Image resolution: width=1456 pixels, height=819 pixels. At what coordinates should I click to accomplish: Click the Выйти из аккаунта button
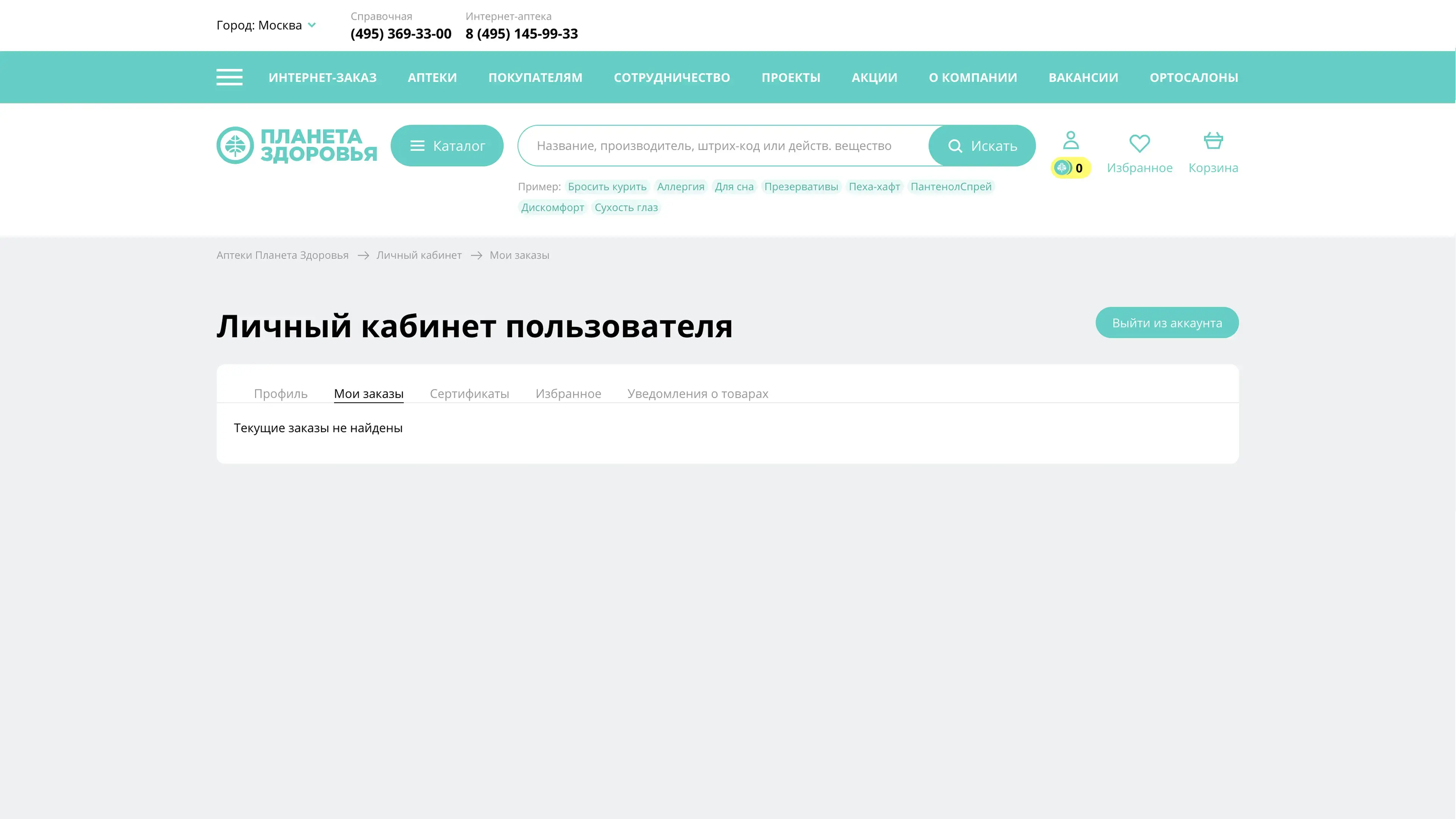[1166, 323]
